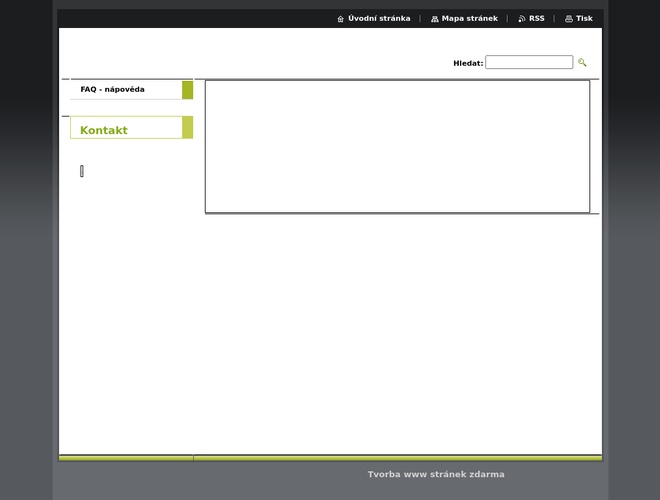Select the Tisk print text link
Viewport: 660px width, 500px height.
point(584,19)
